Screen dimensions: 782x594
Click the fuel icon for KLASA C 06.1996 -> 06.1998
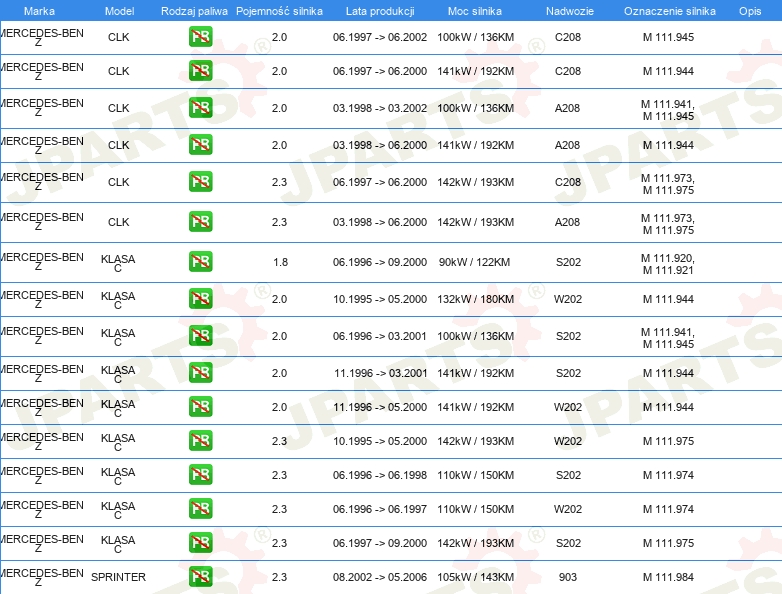tap(200, 475)
